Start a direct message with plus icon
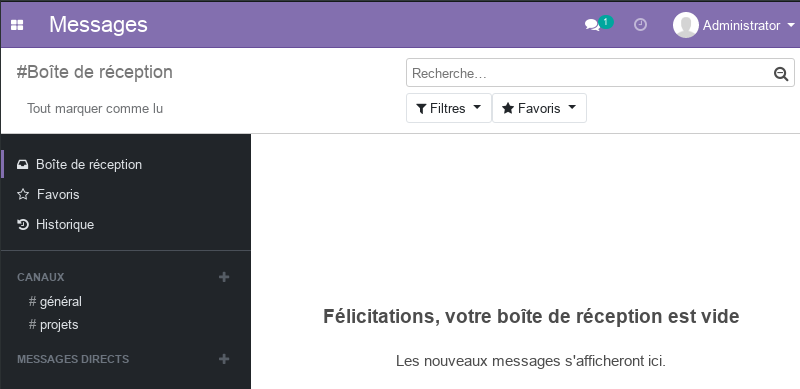800x389 pixels. 224,359
